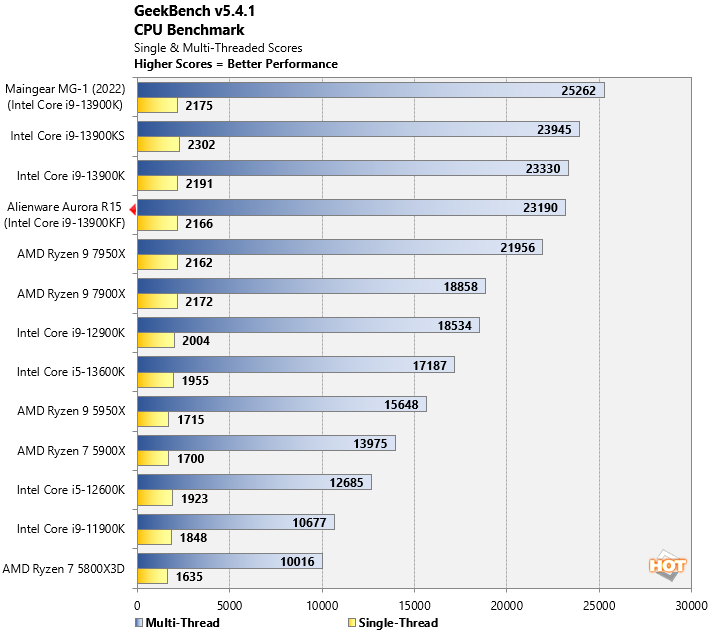Click the Intel Core i9-13900KS multi-thread bar
This screenshot has width=708, height=632.
pyautogui.click(x=359, y=129)
